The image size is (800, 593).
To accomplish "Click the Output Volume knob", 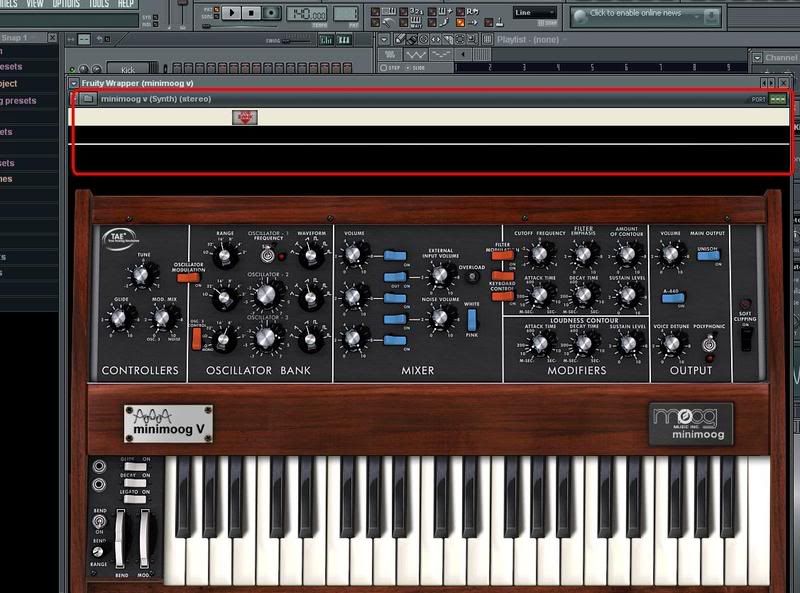I will (670, 254).
